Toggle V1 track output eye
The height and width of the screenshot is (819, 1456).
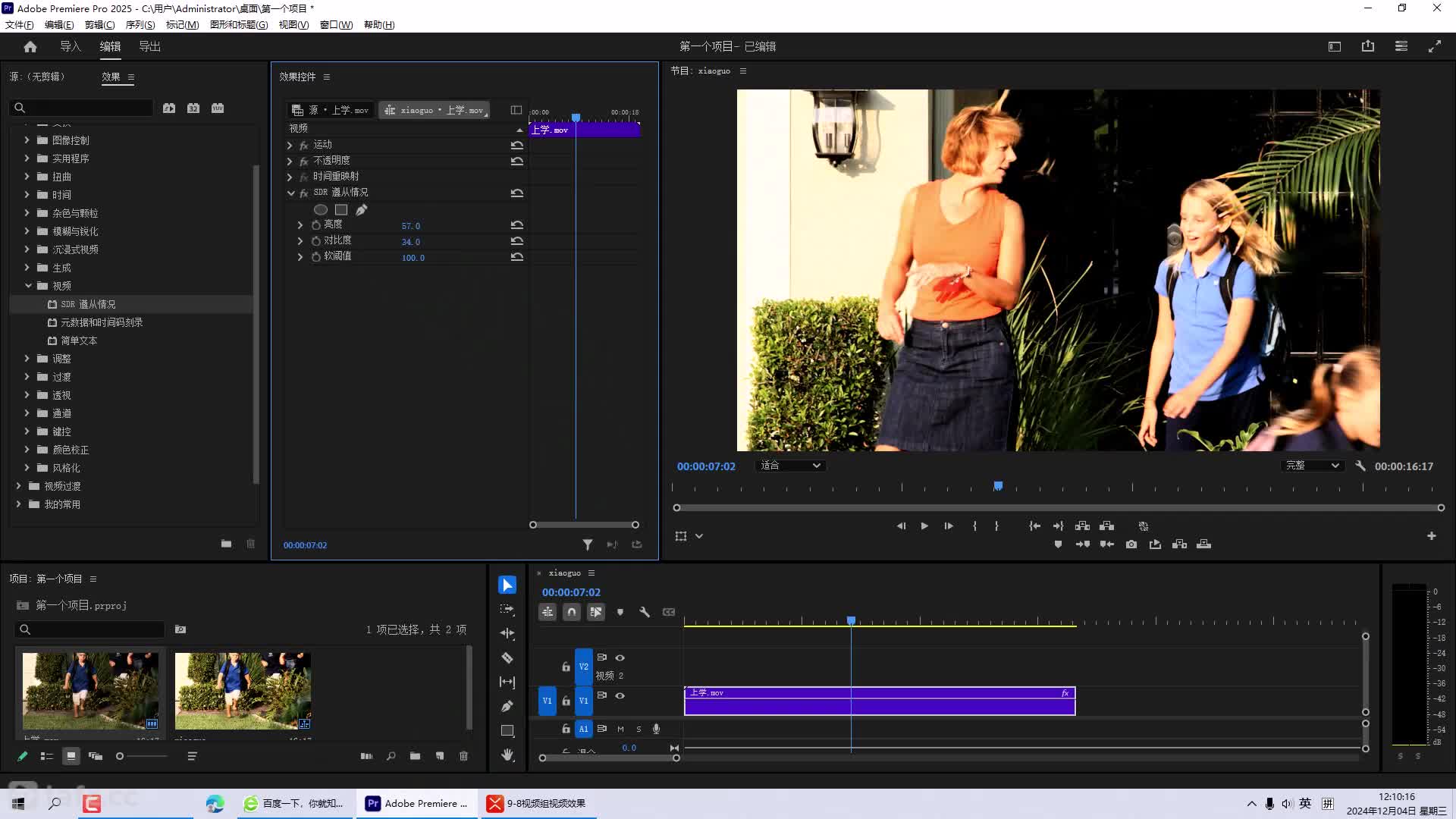(x=620, y=696)
